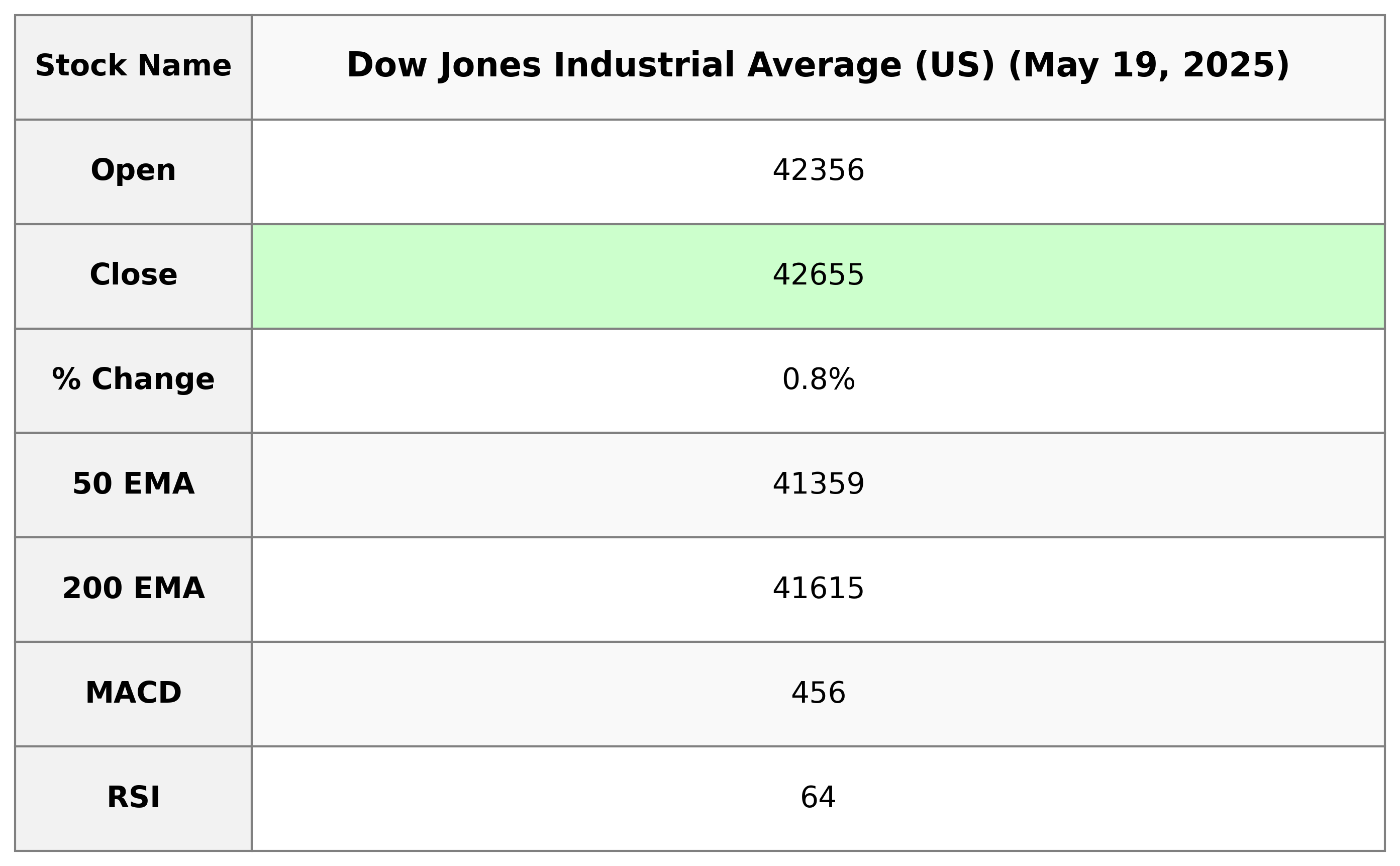
Task: Click the RSI value 64
Action: point(818,798)
